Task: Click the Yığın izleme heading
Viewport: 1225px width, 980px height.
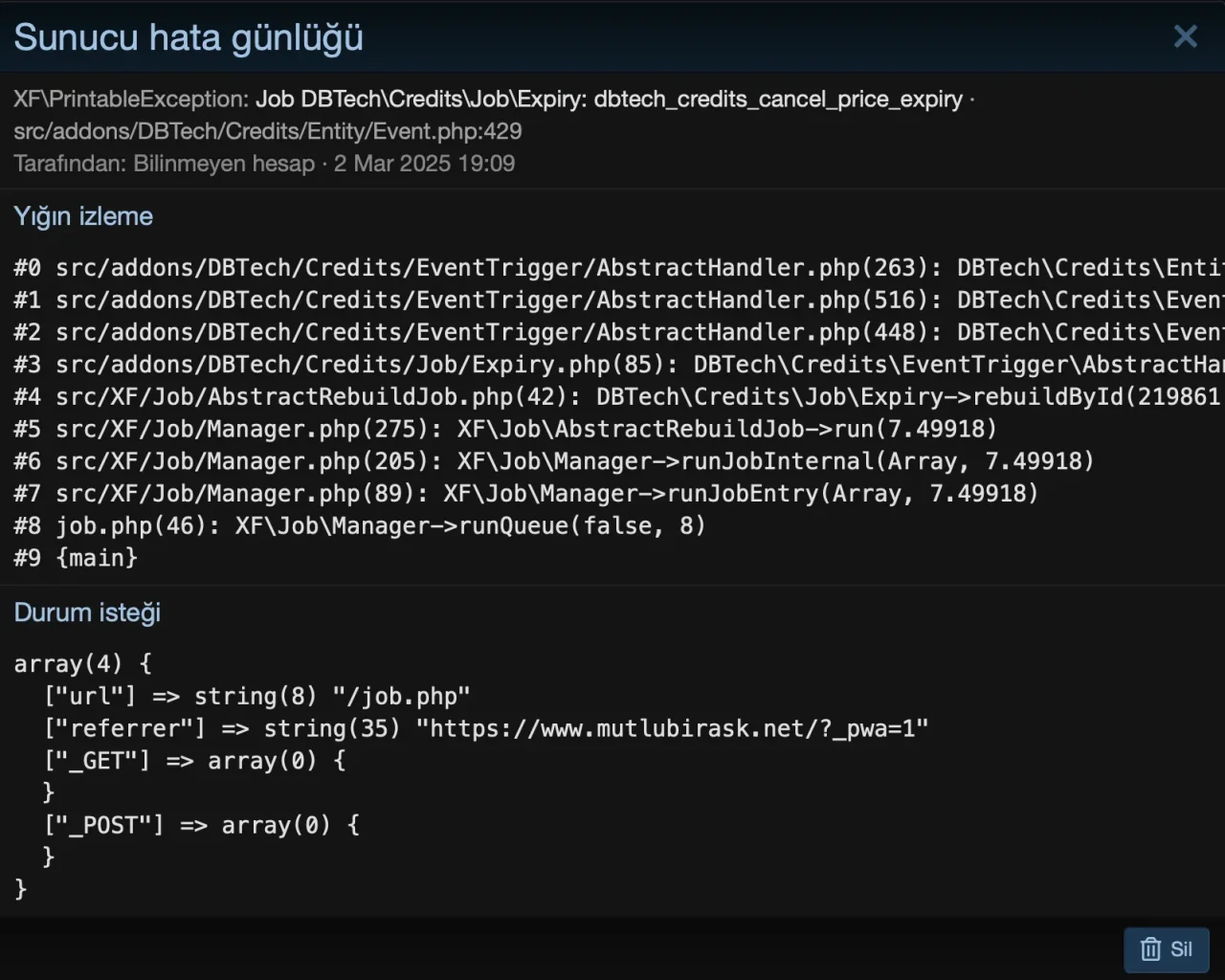Action: 83,216
